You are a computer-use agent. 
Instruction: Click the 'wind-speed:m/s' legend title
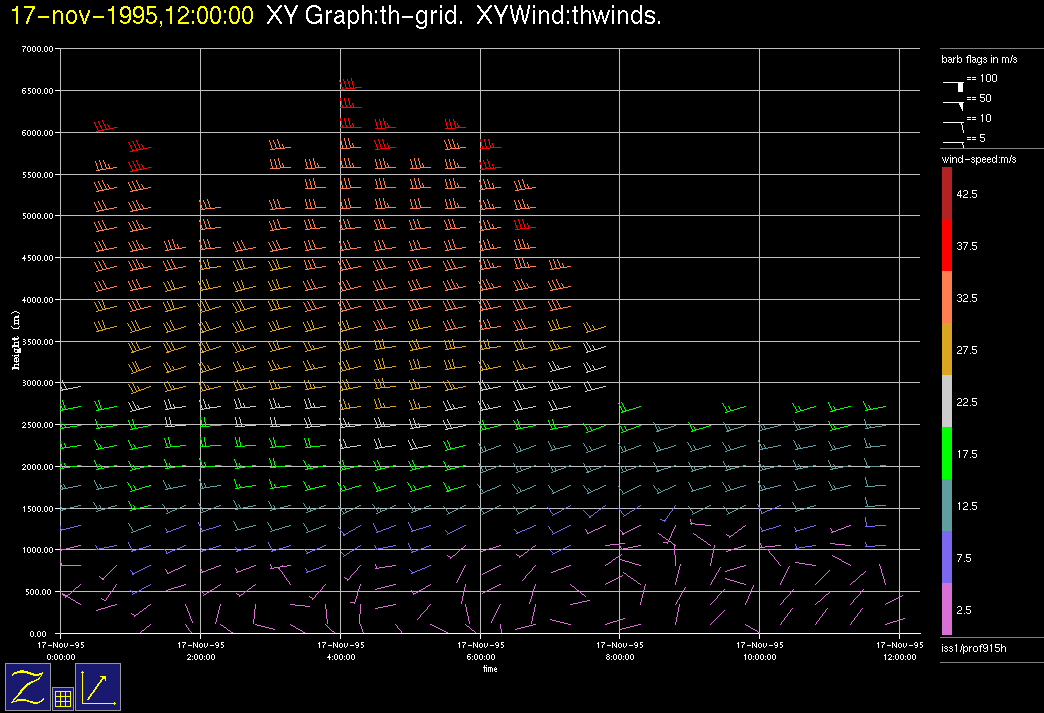[976, 159]
